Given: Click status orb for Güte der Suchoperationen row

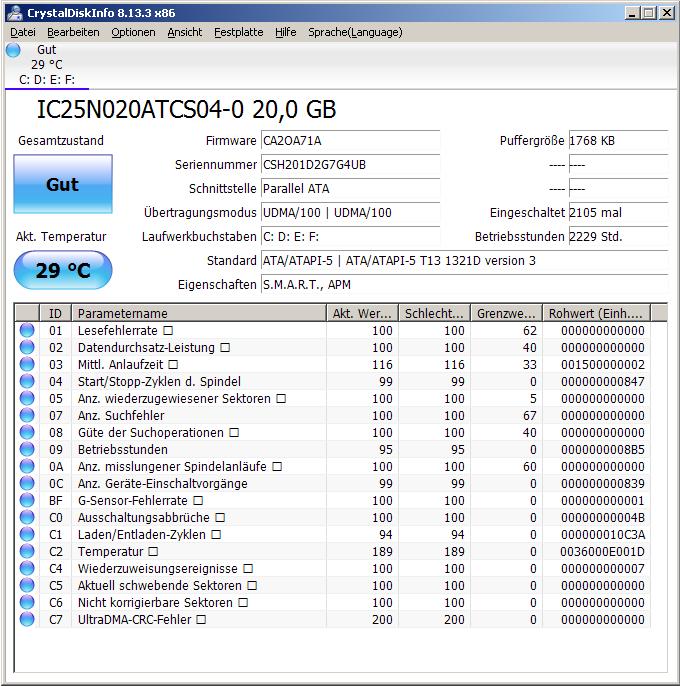Looking at the screenshot, I should 27,432.
